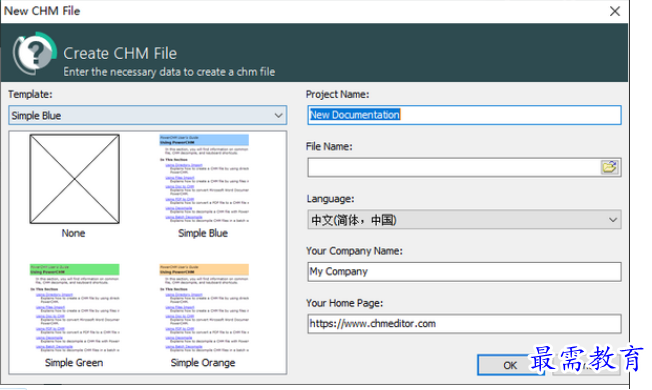Click the Your Company Name field

tap(464, 272)
